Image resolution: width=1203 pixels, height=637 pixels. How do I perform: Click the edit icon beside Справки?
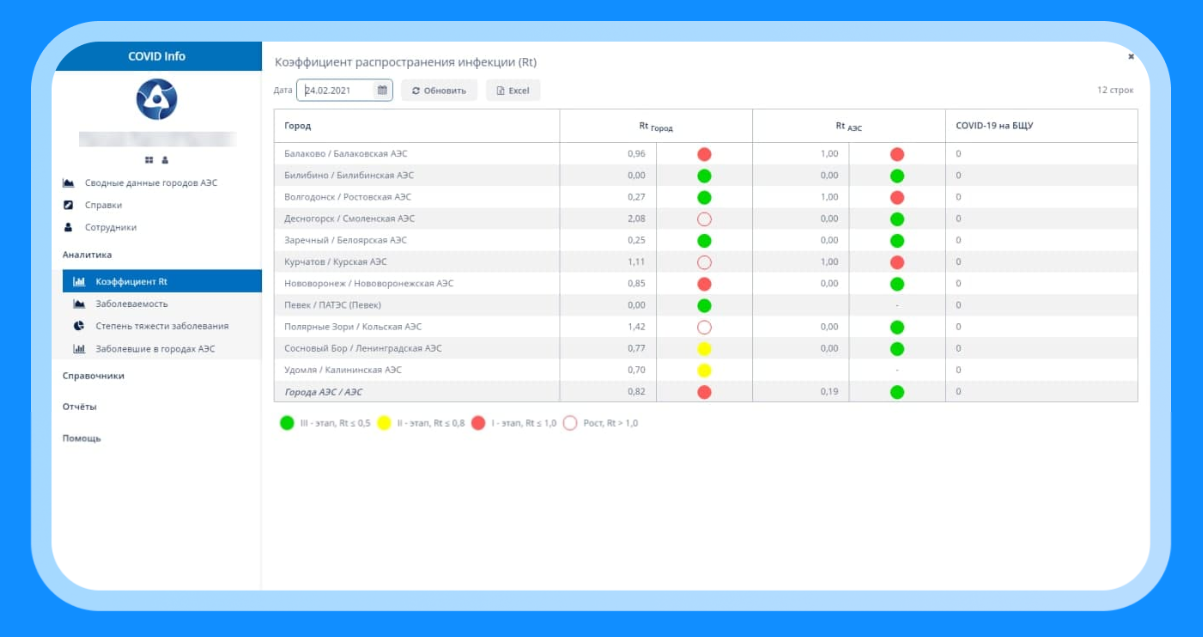pyautogui.click(x=69, y=205)
